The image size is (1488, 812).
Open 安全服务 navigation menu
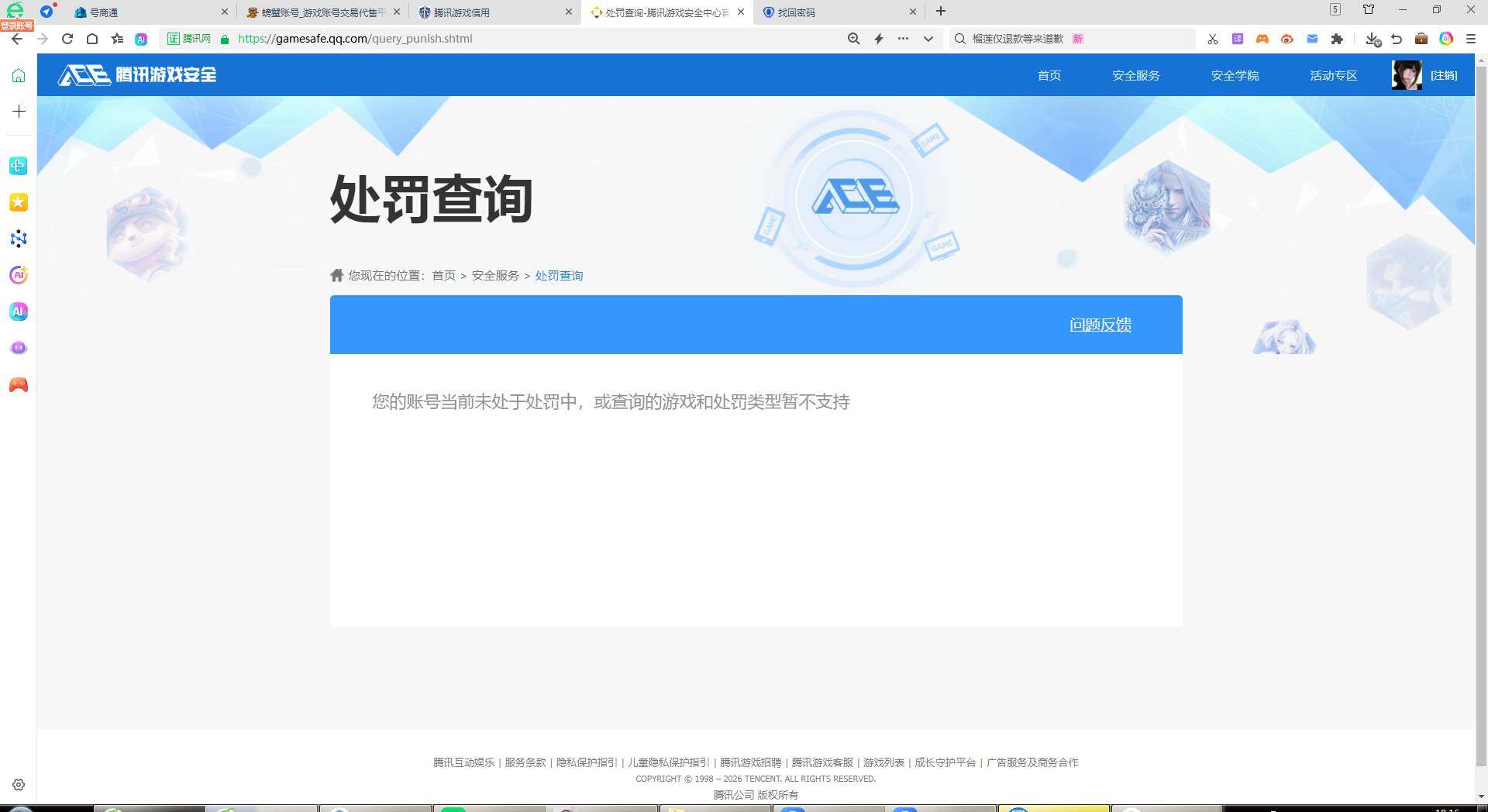pos(1136,75)
